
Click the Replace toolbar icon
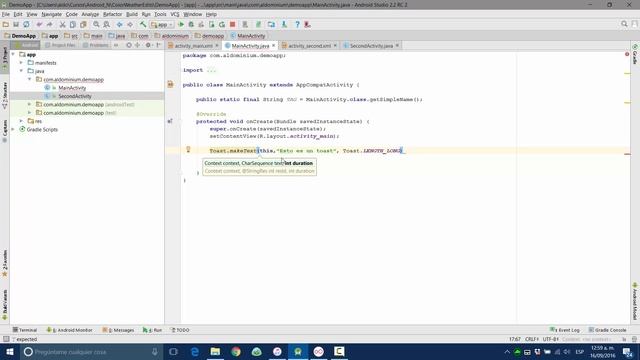tap(107, 24)
